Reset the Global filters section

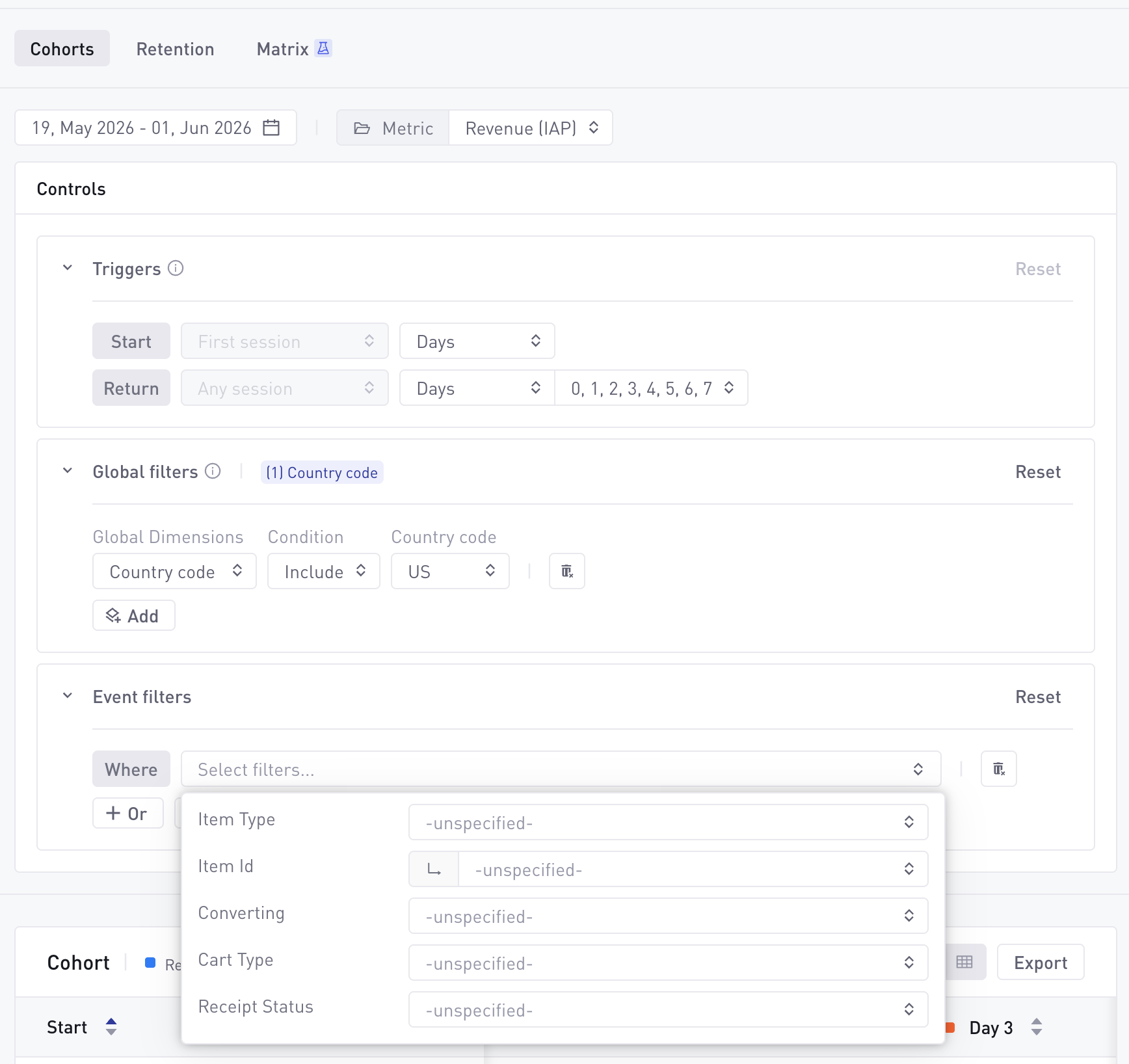(1038, 472)
